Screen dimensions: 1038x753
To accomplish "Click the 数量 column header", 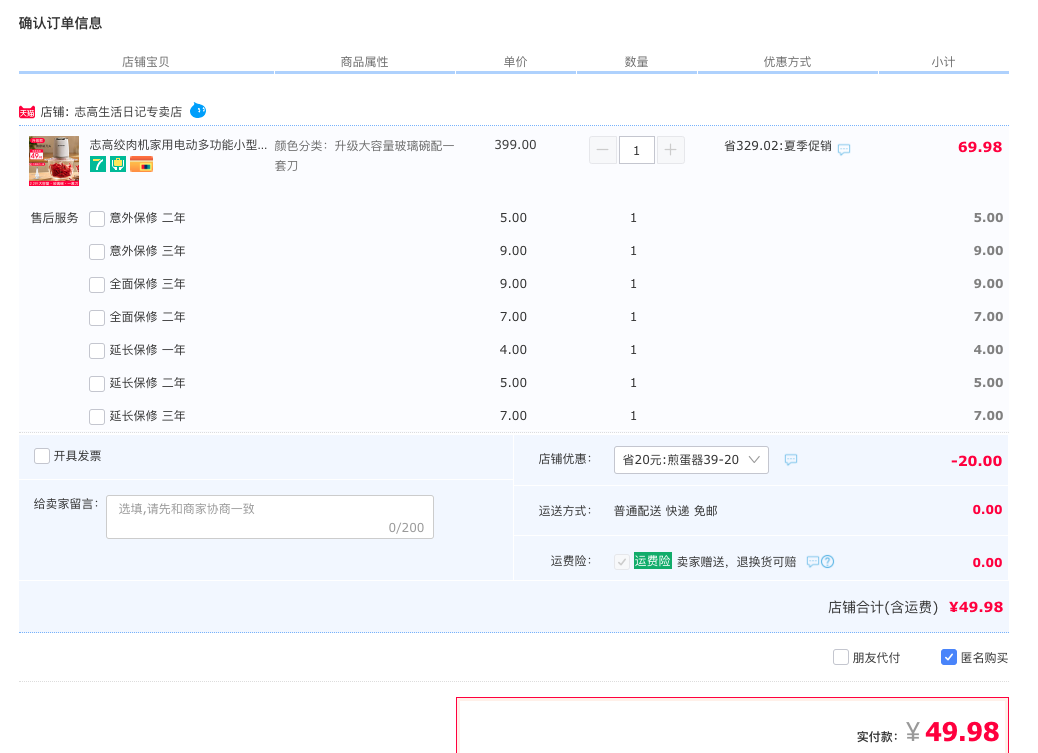I will [636, 62].
